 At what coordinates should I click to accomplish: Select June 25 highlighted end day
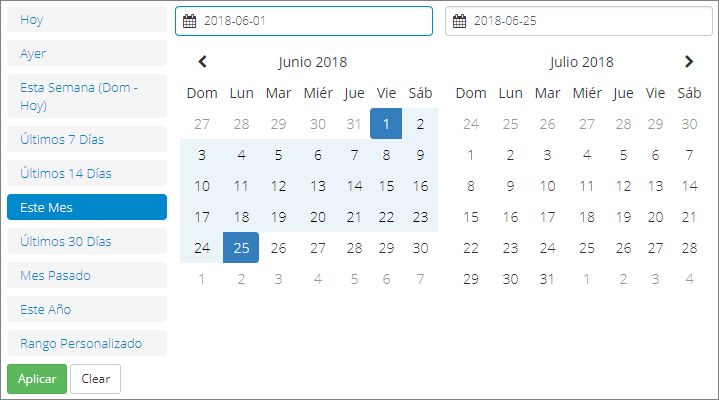pyautogui.click(x=241, y=248)
